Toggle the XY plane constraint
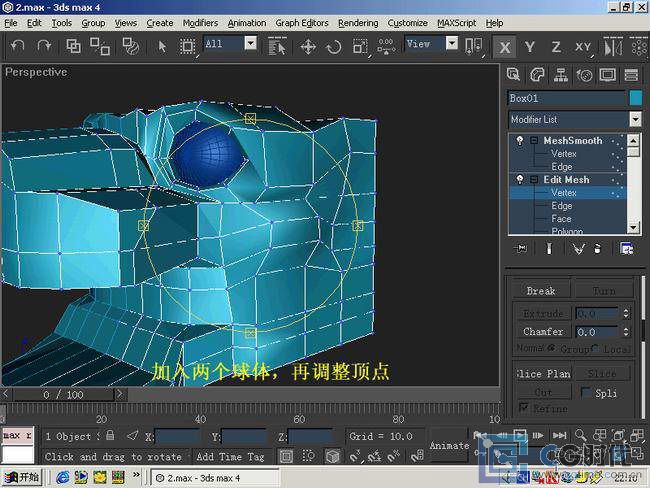This screenshot has width=650, height=488. tap(583, 47)
